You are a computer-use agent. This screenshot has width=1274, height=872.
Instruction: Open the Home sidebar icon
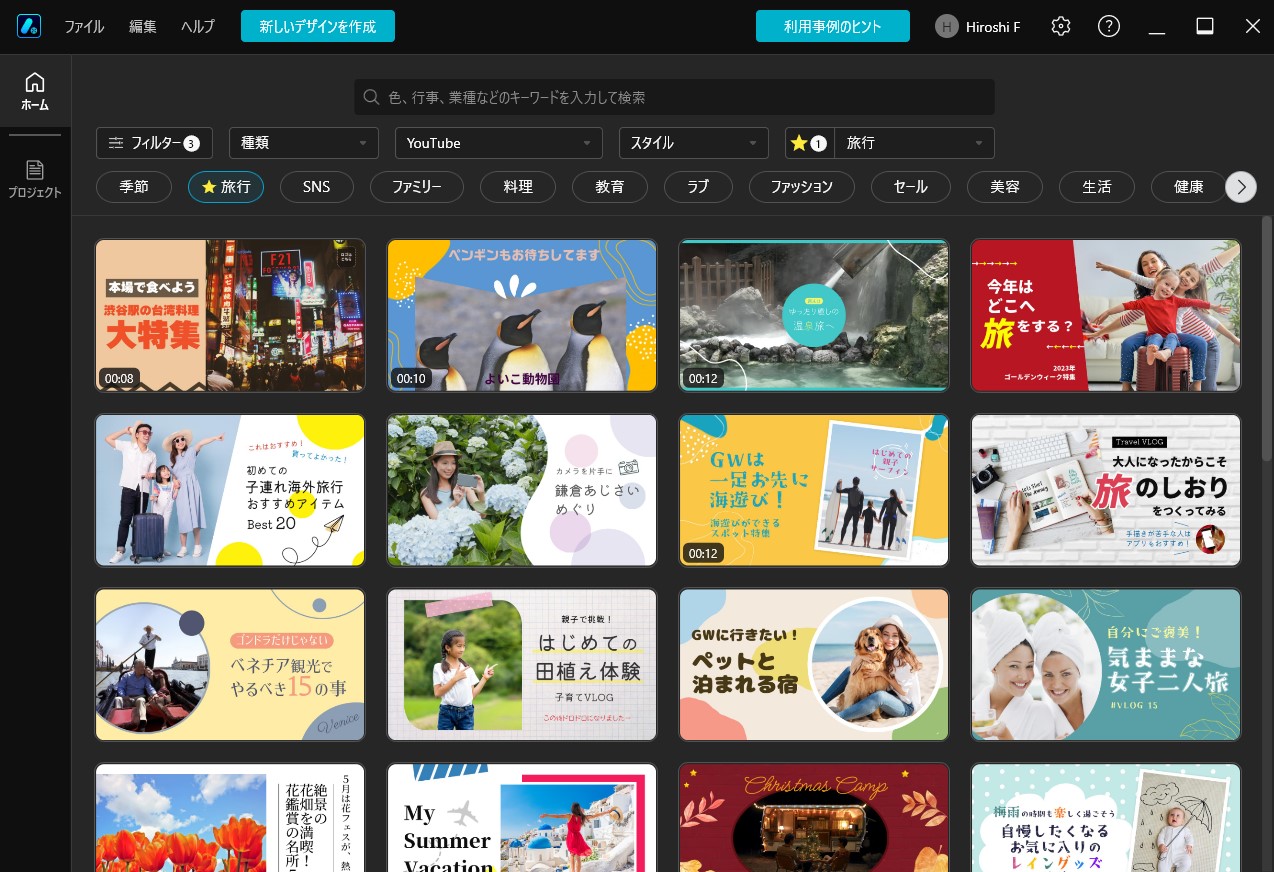click(35, 91)
